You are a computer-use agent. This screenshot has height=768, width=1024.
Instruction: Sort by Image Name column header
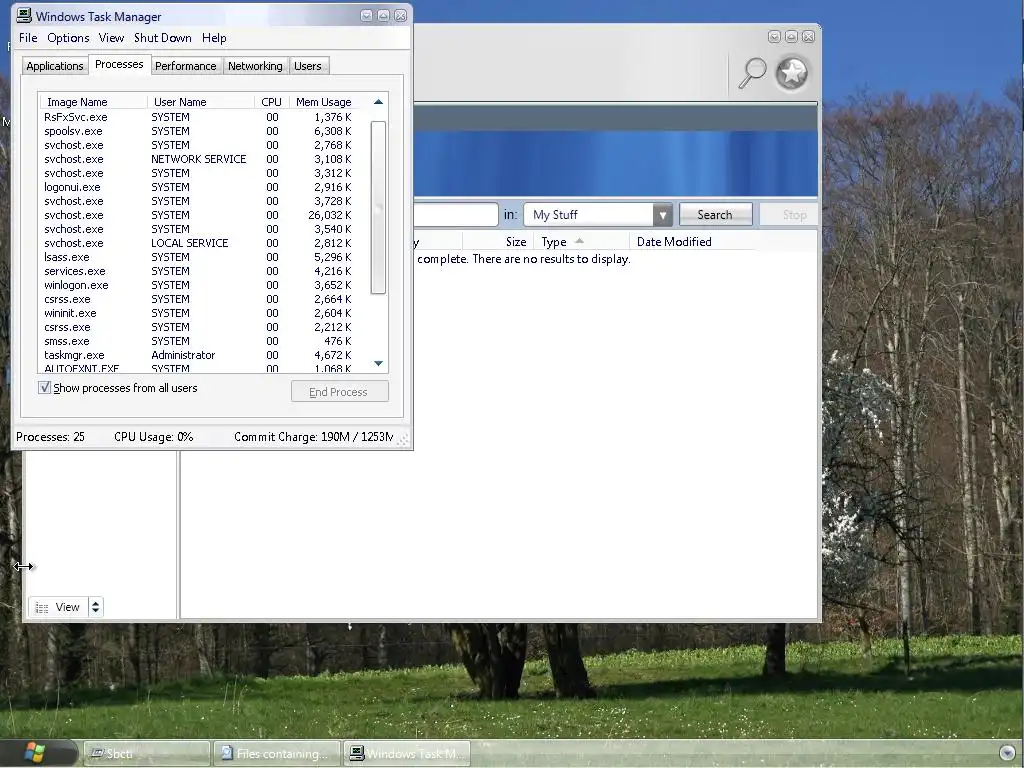93,102
